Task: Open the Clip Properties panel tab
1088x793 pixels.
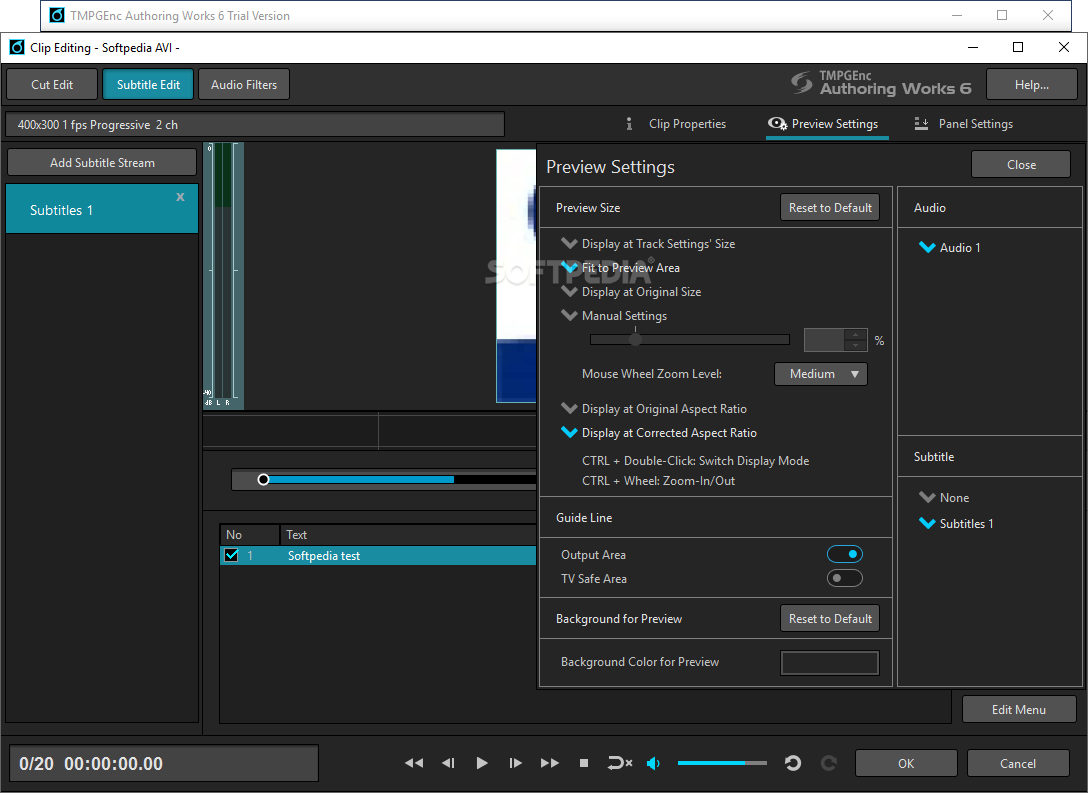Action: [676, 124]
